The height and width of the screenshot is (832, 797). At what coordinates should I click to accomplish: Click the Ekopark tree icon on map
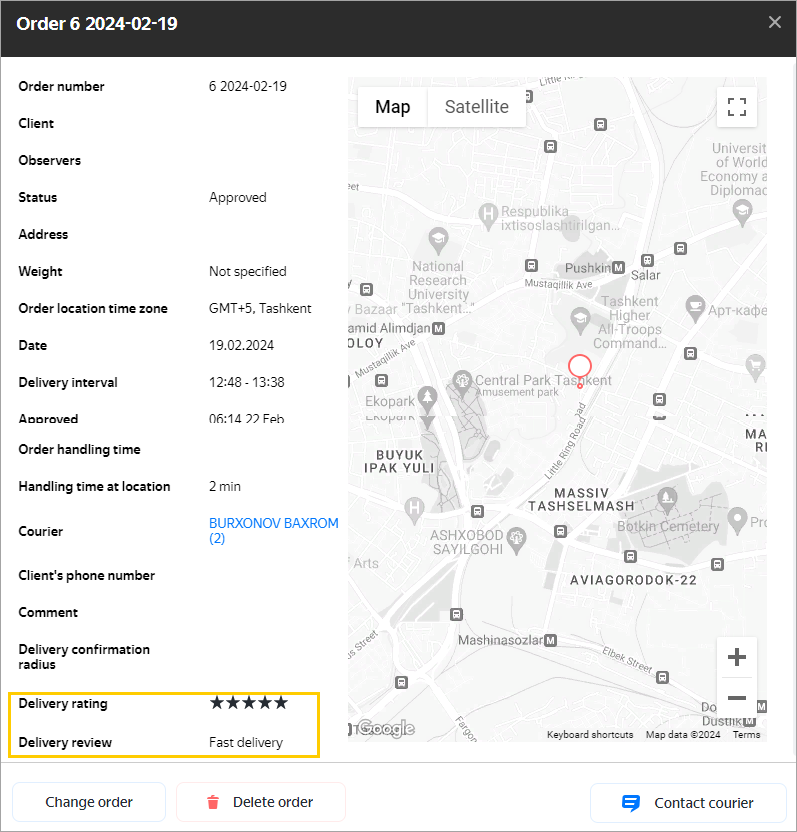pos(428,398)
